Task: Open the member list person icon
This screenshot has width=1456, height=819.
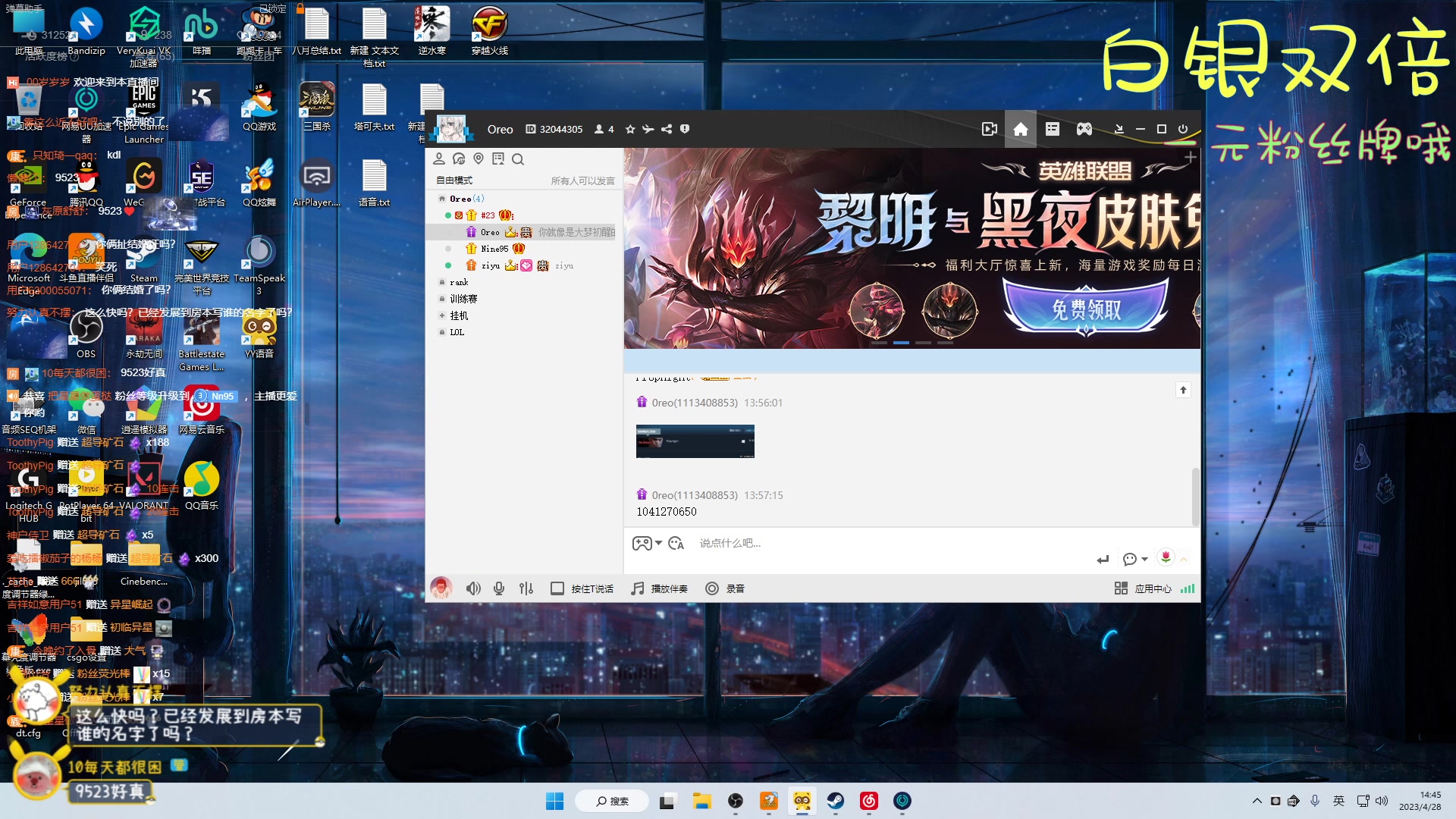Action: 439,158
